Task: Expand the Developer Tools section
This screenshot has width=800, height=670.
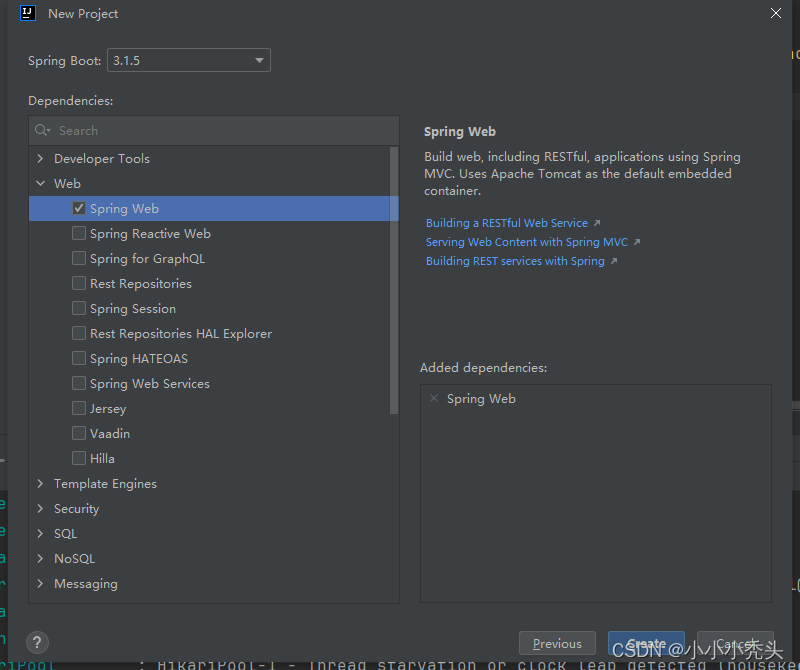Action: (x=40, y=158)
